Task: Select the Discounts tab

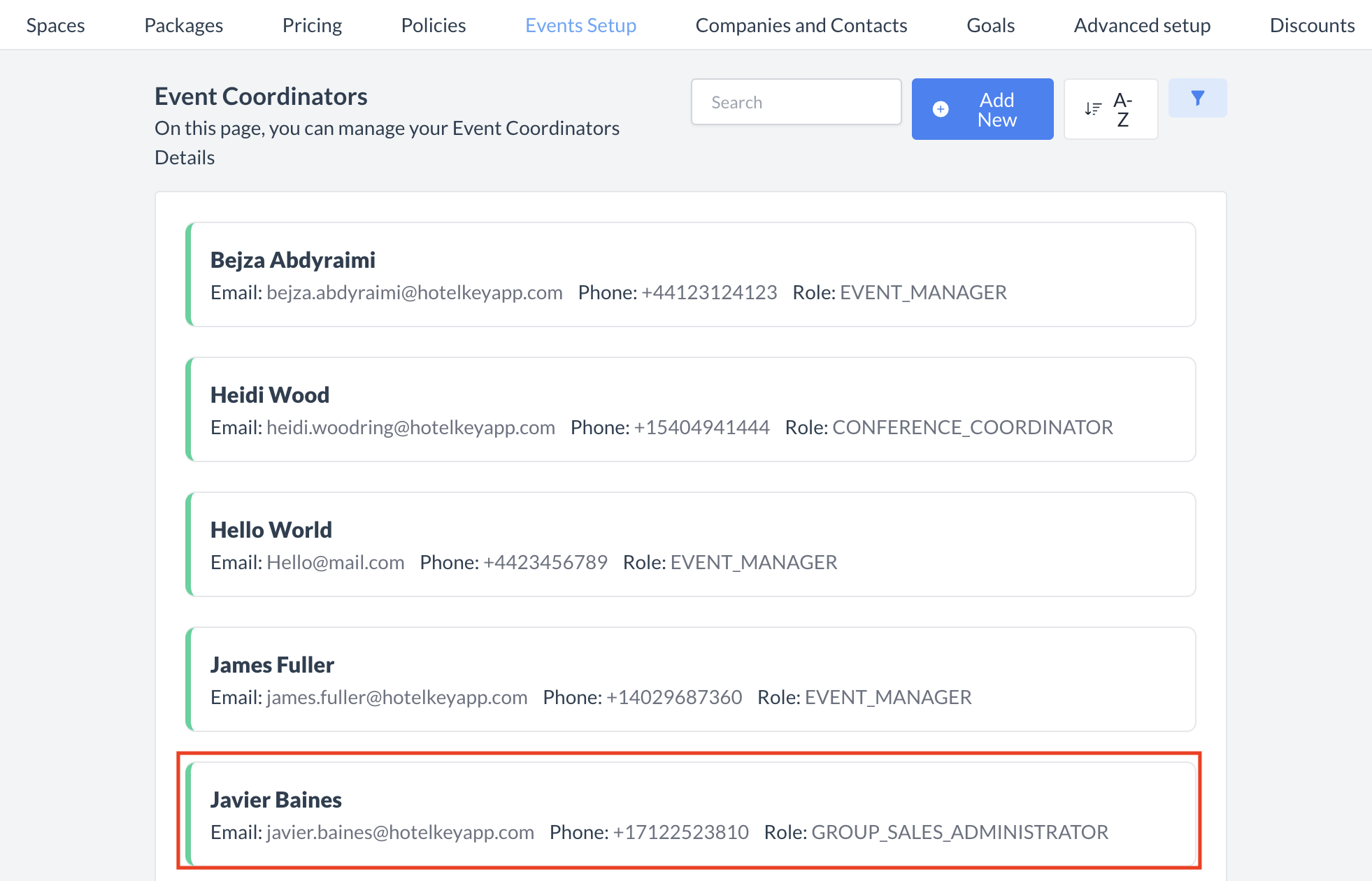Action: [1312, 24]
